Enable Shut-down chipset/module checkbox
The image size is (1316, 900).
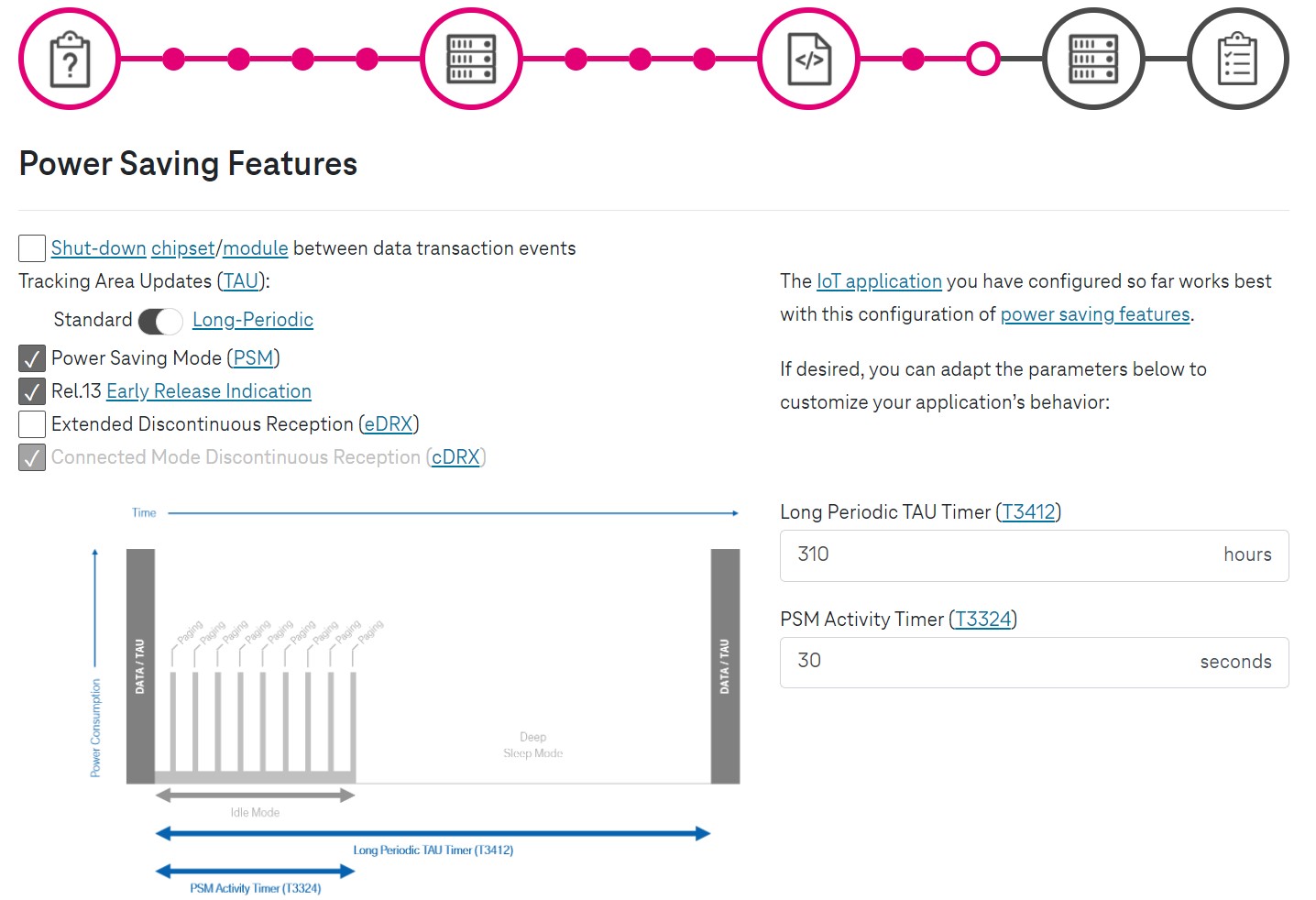(32, 248)
